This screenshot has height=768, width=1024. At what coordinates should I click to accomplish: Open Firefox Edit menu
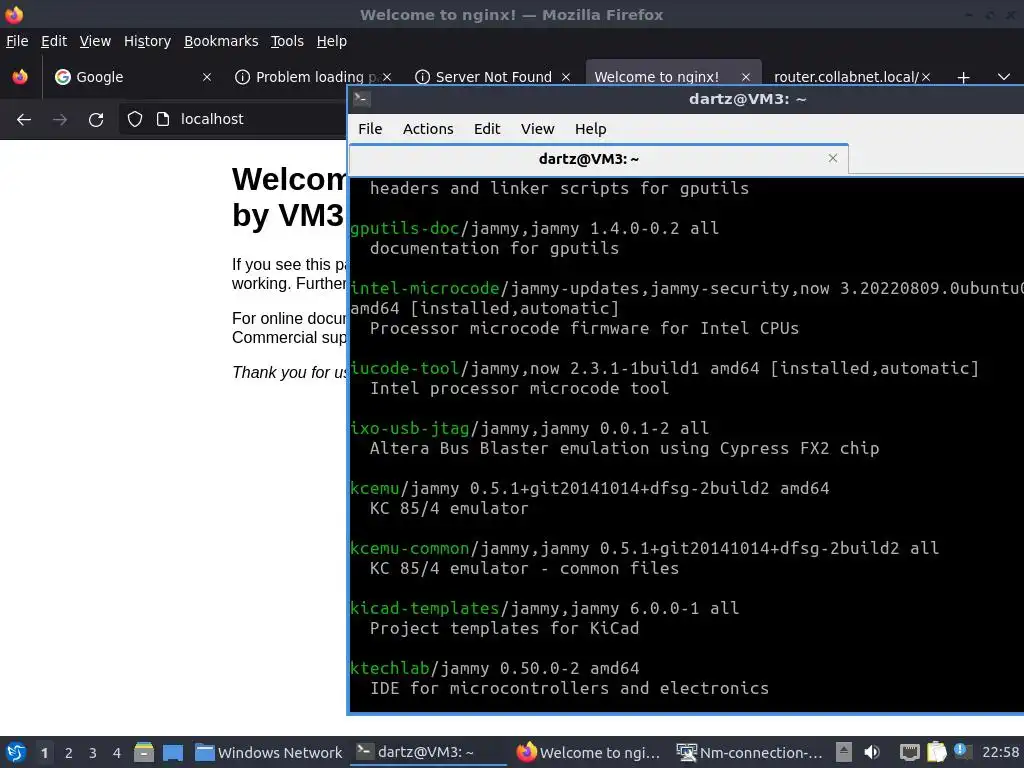coord(54,41)
